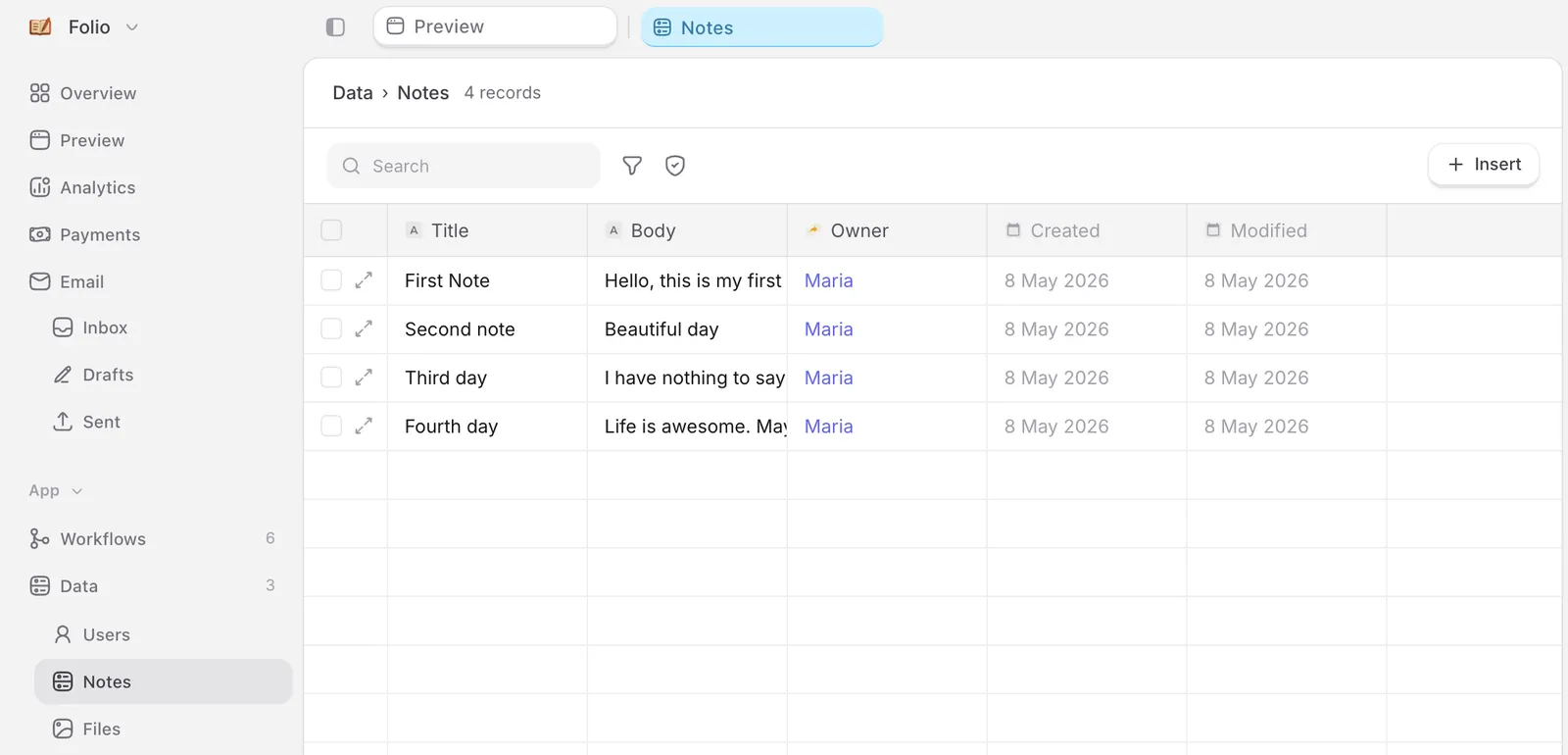Click the shield permissions icon

click(675, 166)
